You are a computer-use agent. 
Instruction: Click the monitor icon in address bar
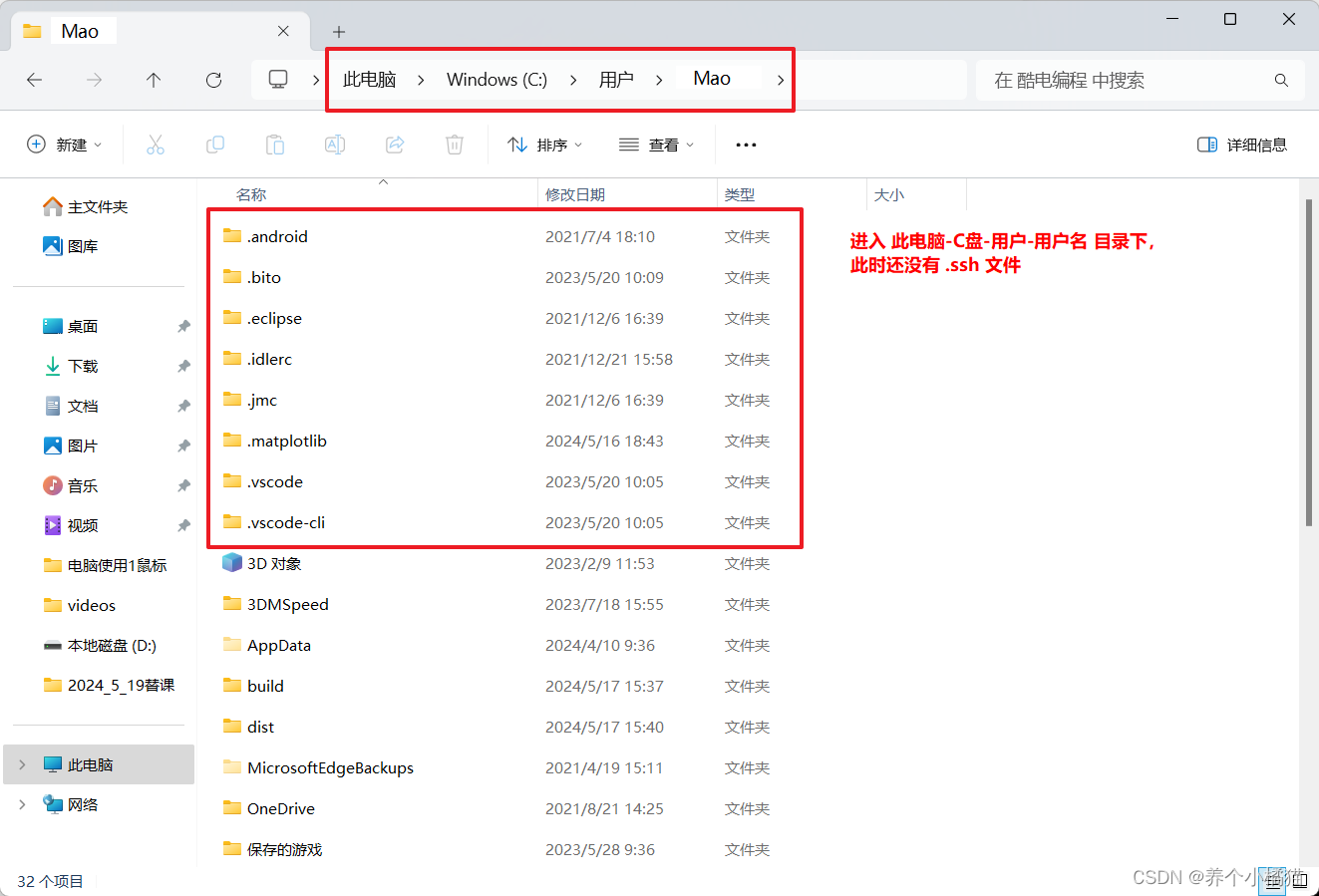278,80
